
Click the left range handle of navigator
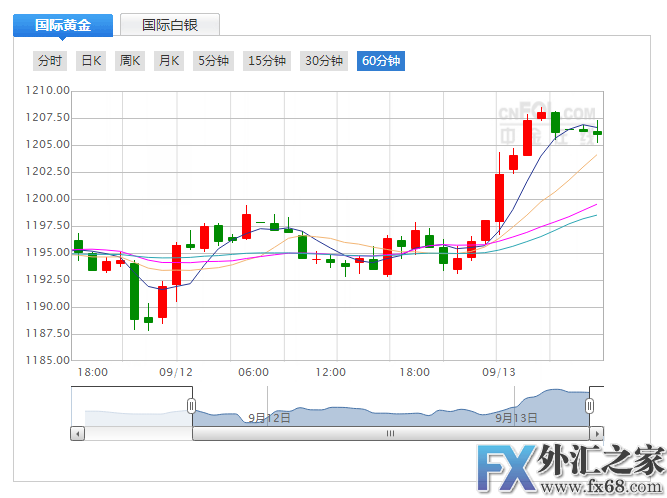click(192, 406)
